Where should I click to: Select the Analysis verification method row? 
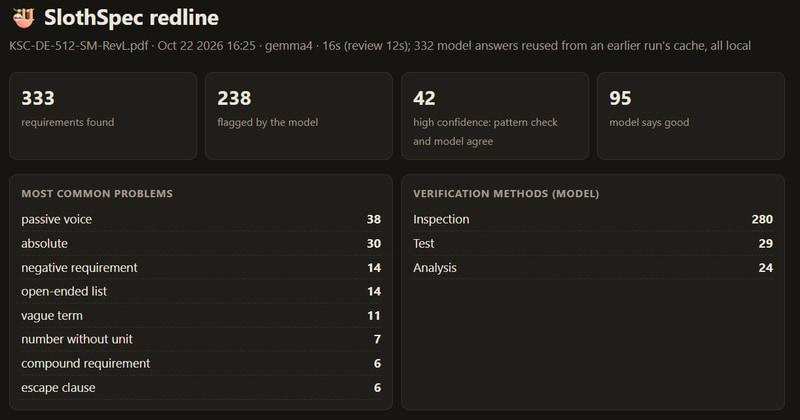(593, 267)
